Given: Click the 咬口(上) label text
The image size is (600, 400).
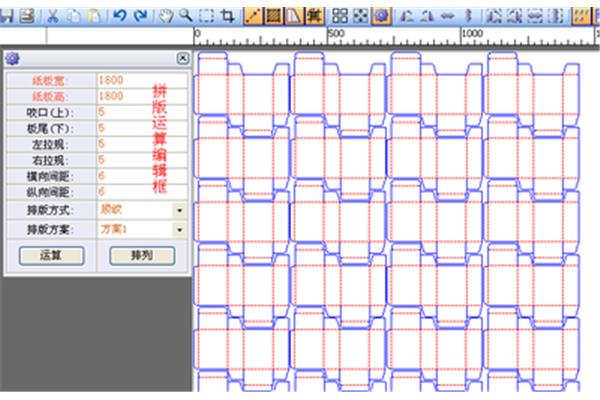Looking at the screenshot, I should pos(50,113).
